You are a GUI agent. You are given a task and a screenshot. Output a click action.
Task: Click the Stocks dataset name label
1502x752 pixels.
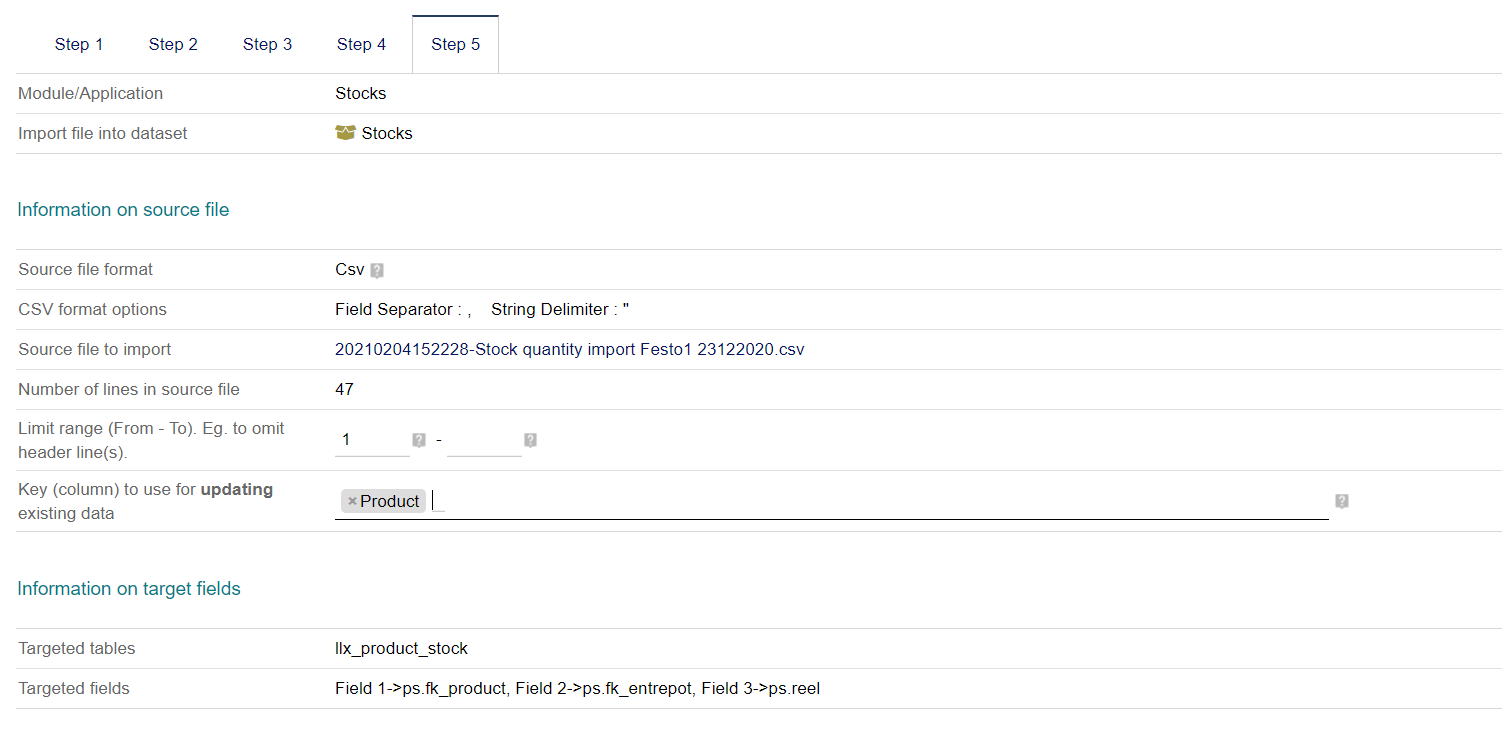[x=387, y=133]
